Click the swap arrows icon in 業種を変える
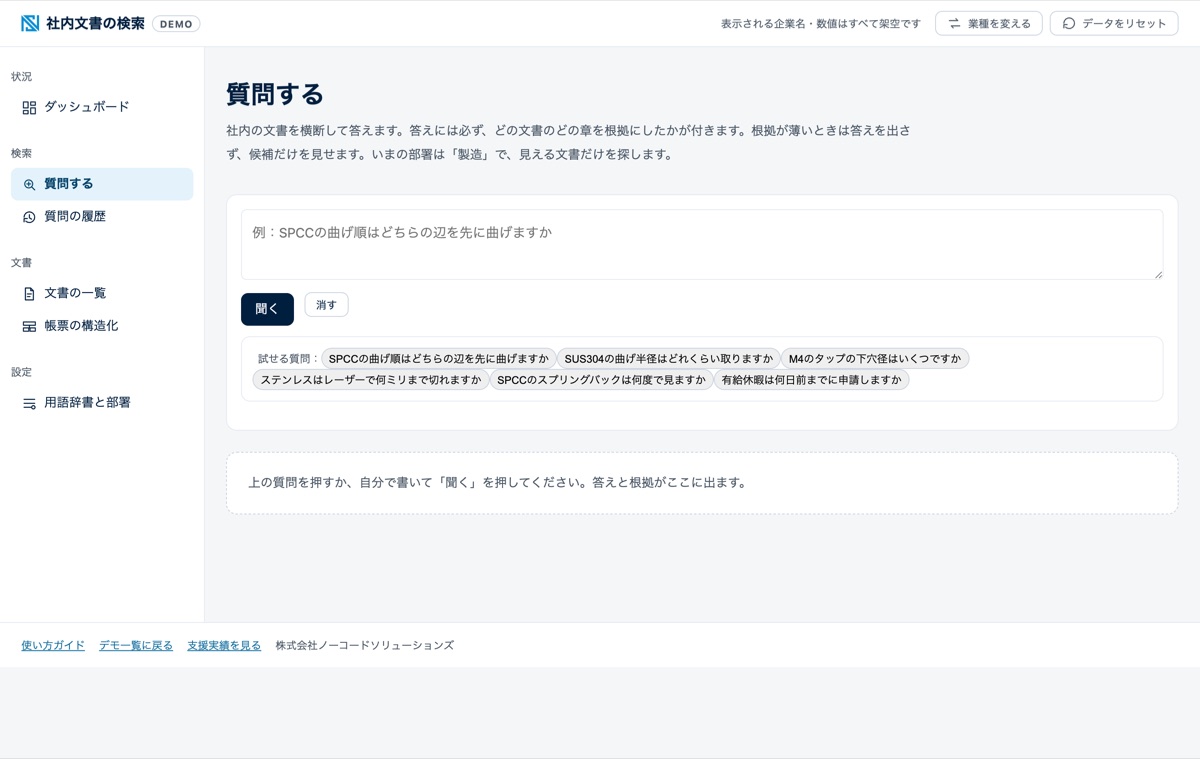The height and width of the screenshot is (759, 1200). click(954, 23)
